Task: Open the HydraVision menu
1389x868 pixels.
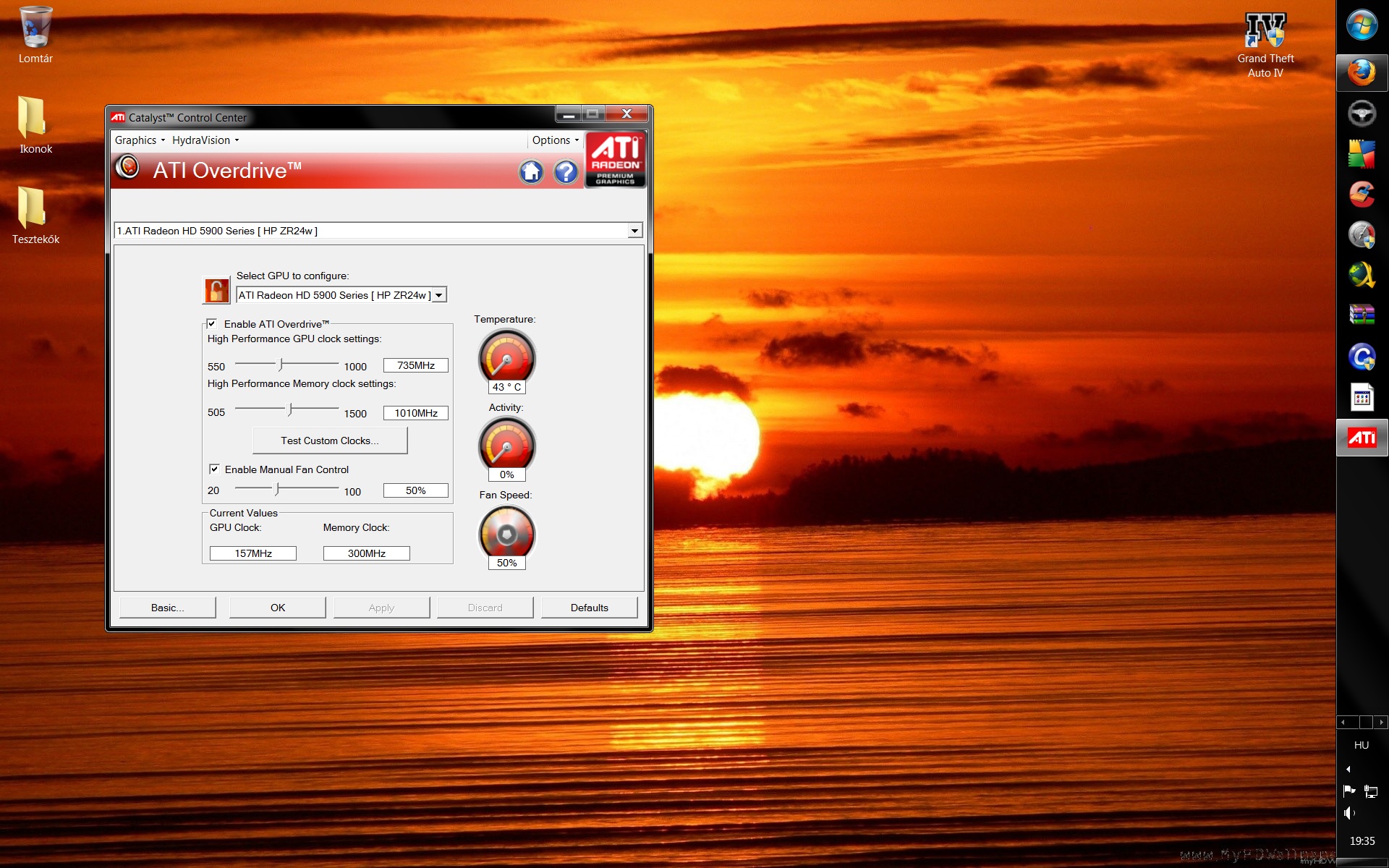Action: (205, 140)
